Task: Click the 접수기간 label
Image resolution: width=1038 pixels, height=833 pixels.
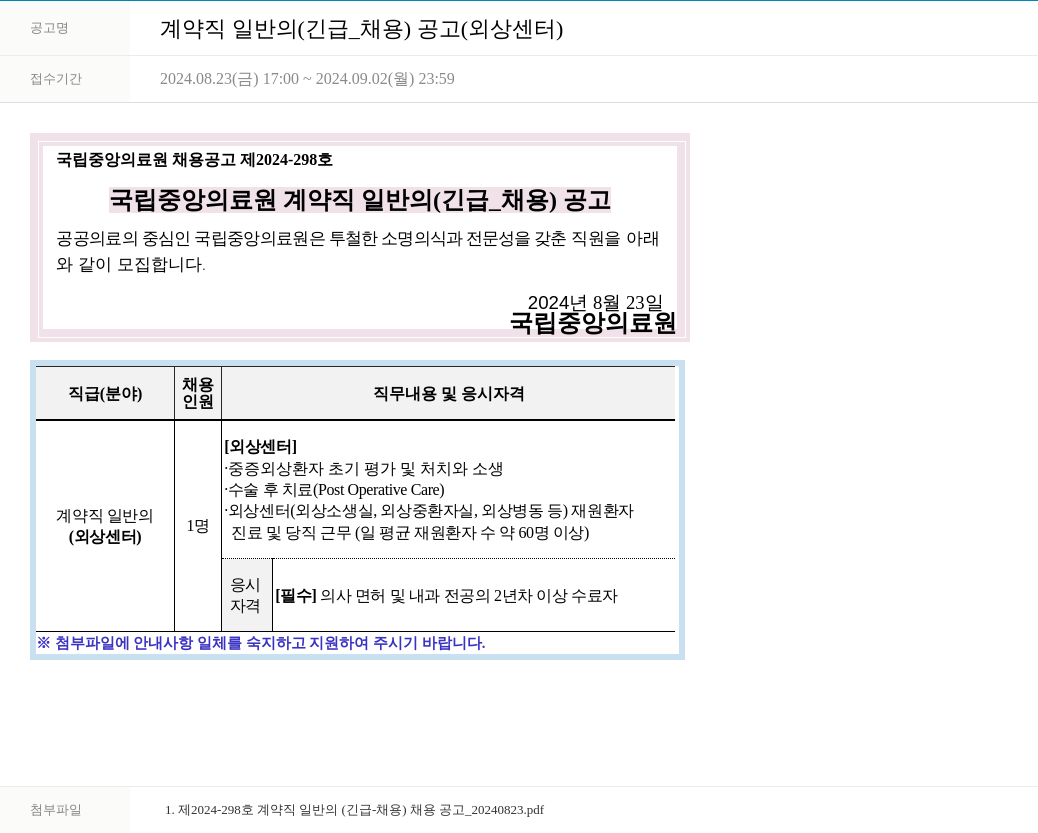Action: click(56, 79)
